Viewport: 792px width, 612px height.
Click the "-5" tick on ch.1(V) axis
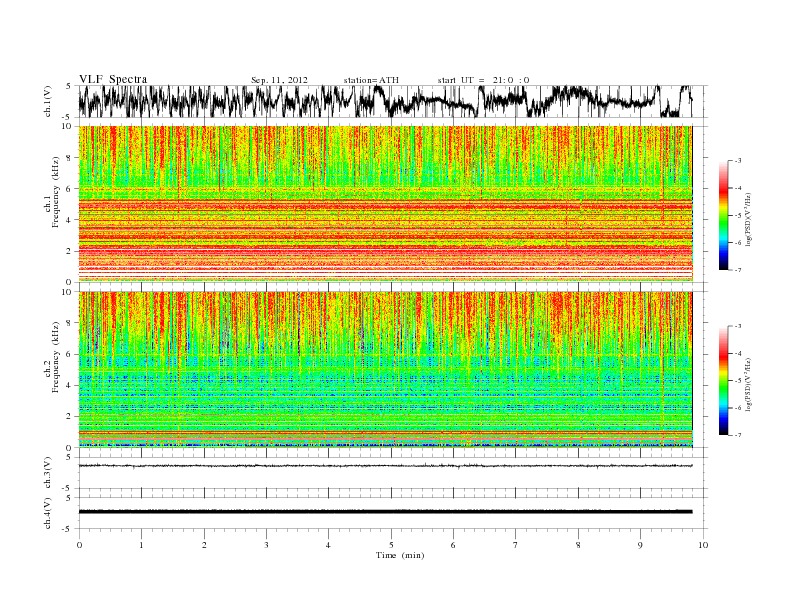(x=67, y=117)
